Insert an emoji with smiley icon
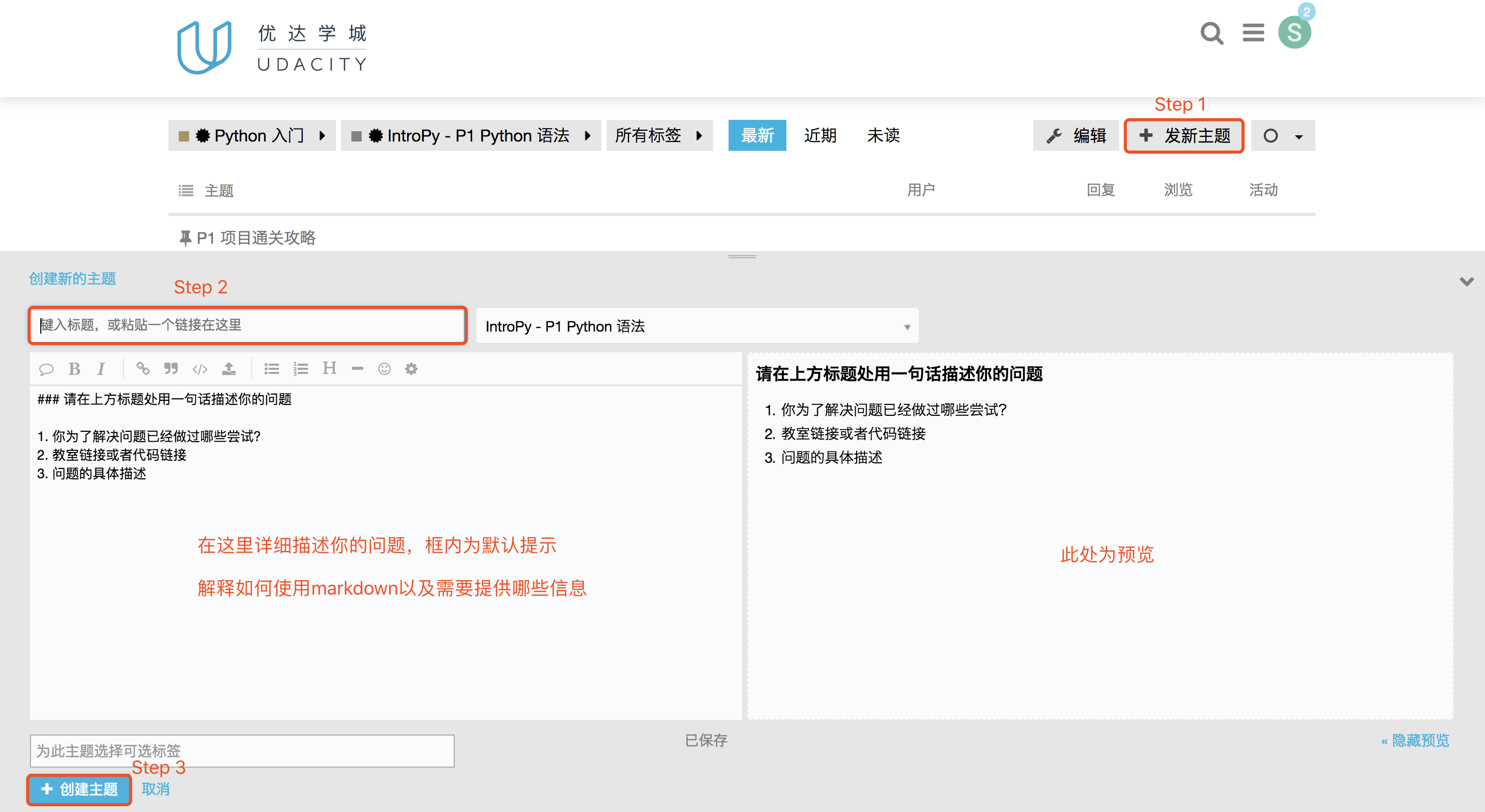This screenshot has height=812, width=1485. (384, 369)
